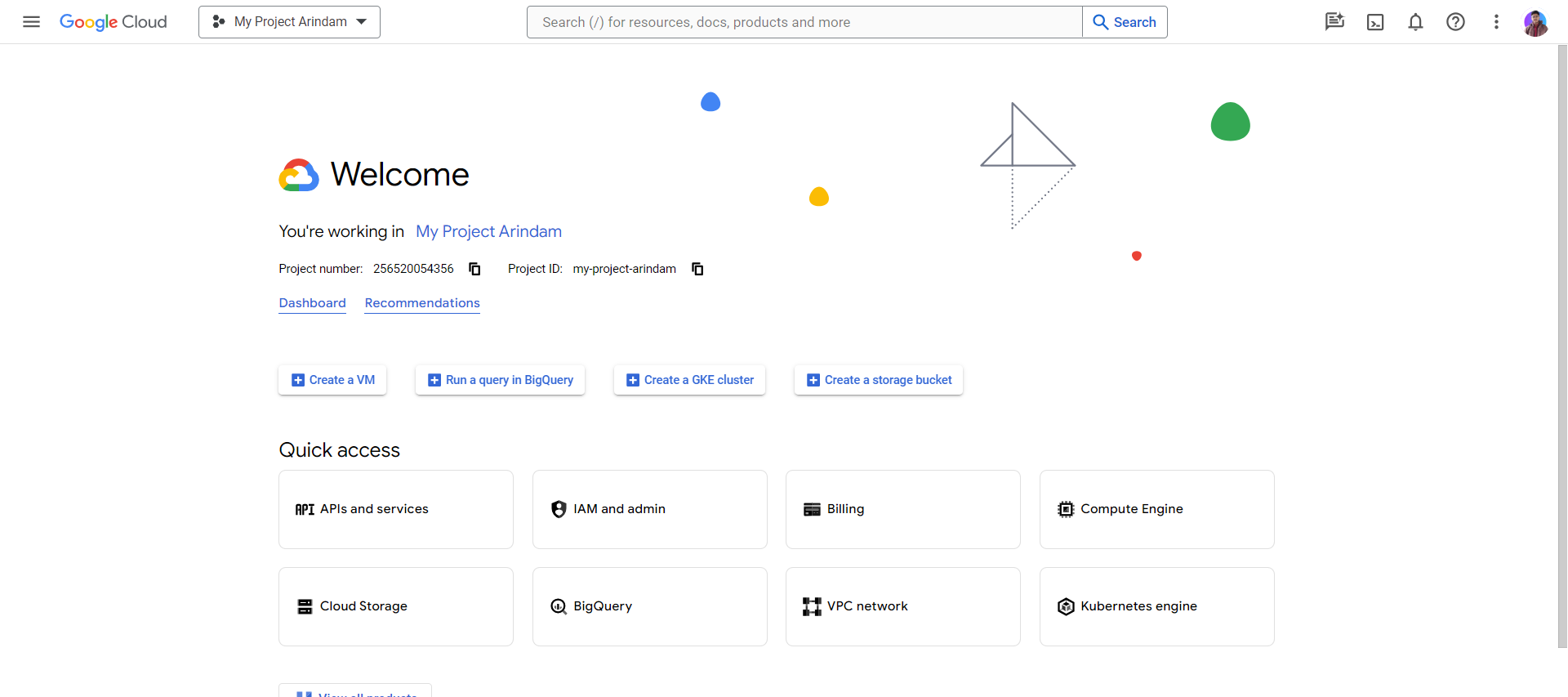The width and height of the screenshot is (1568, 697).
Task: Focus the resources search field
Action: 804,22
